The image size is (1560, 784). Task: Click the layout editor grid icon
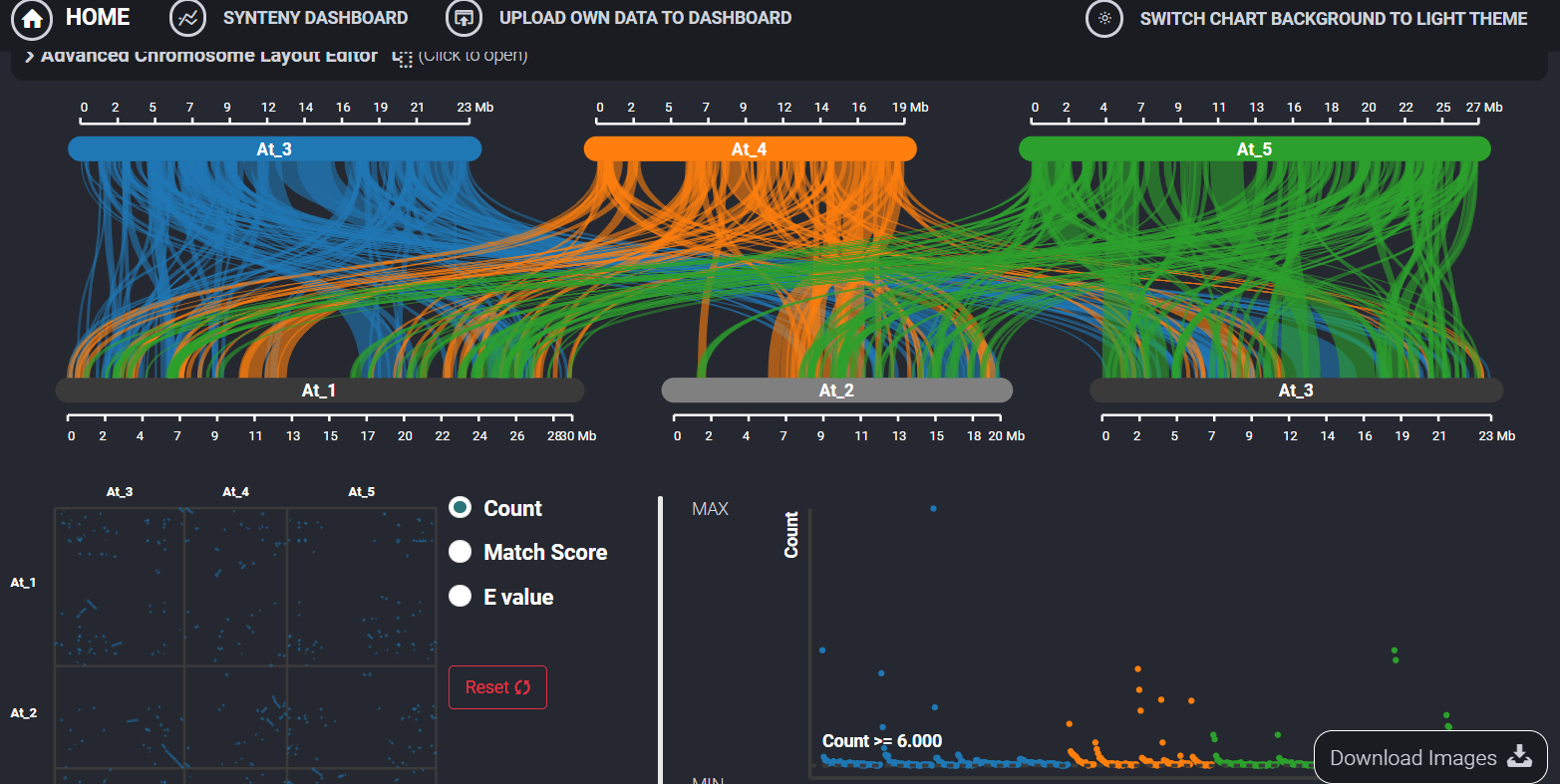pyautogui.click(x=403, y=57)
